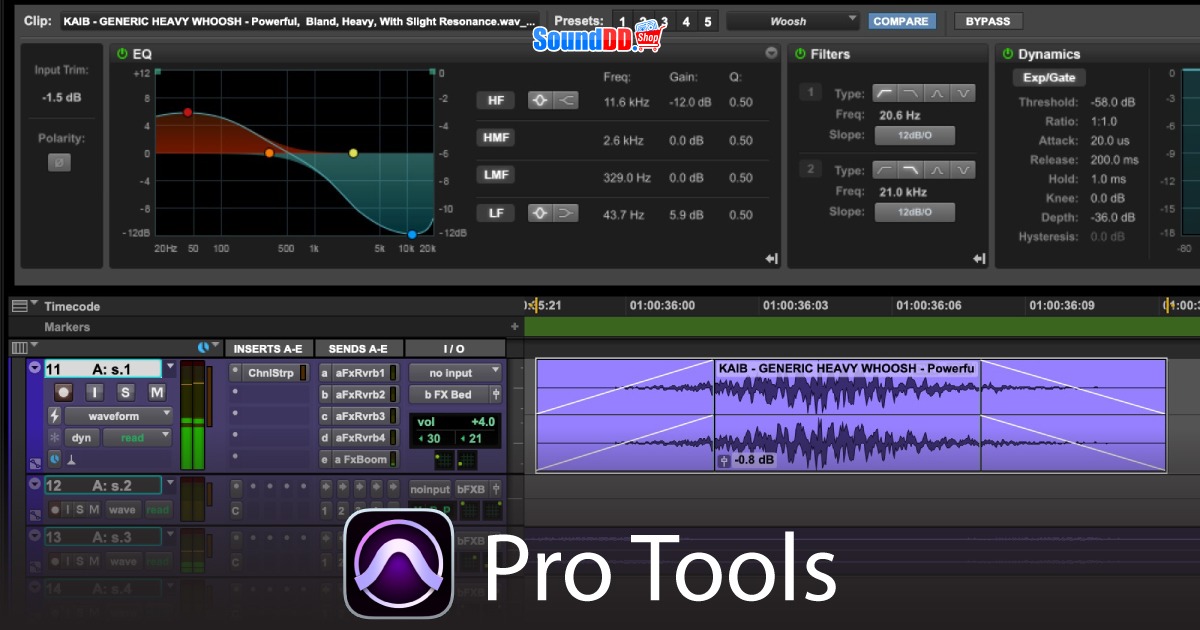Click the playlist icon at track 11's bottom
The height and width of the screenshot is (630, 1200).
pyautogui.click(x=35, y=463)
